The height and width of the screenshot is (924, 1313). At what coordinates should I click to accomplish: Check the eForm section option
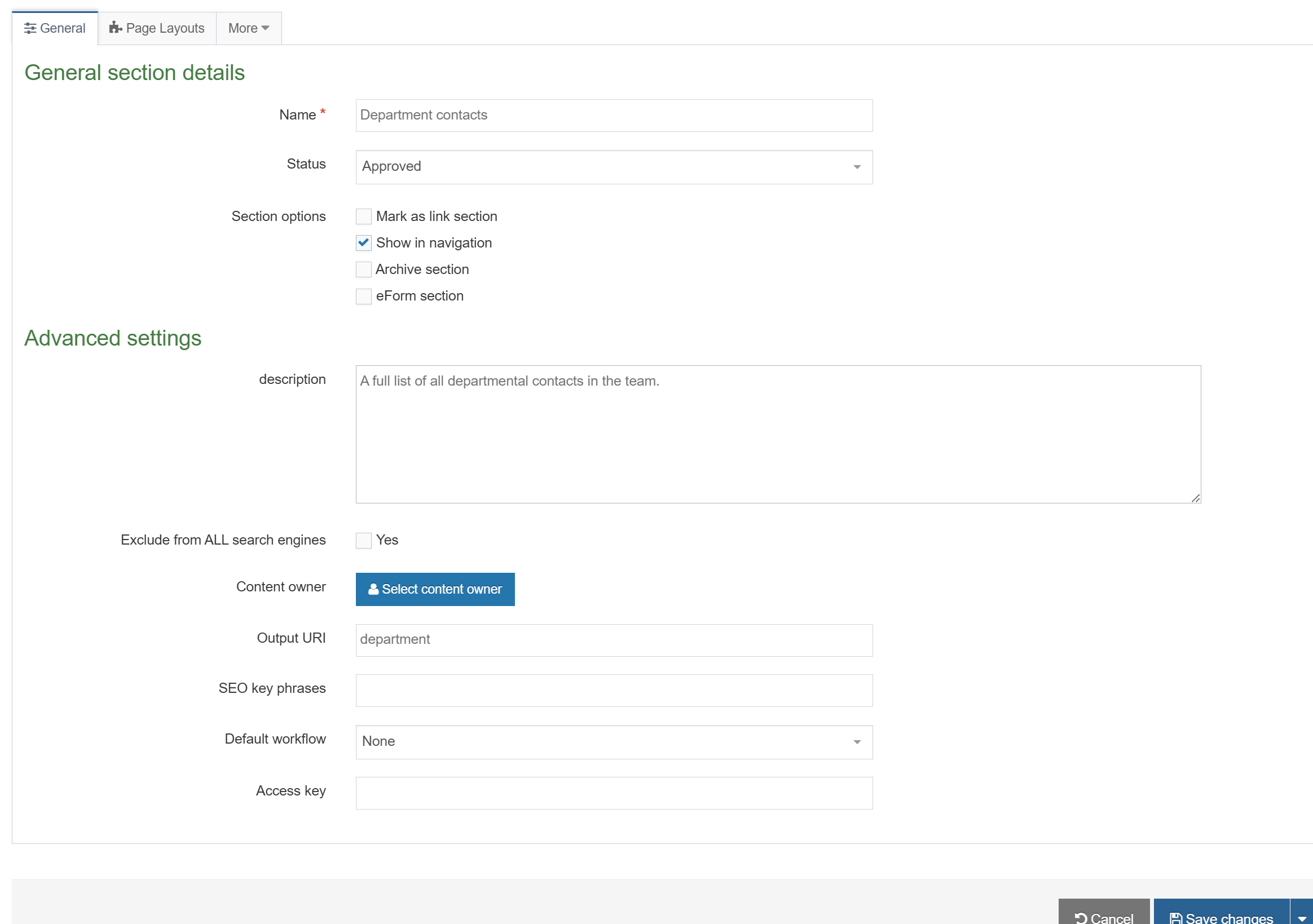(364, 296)
